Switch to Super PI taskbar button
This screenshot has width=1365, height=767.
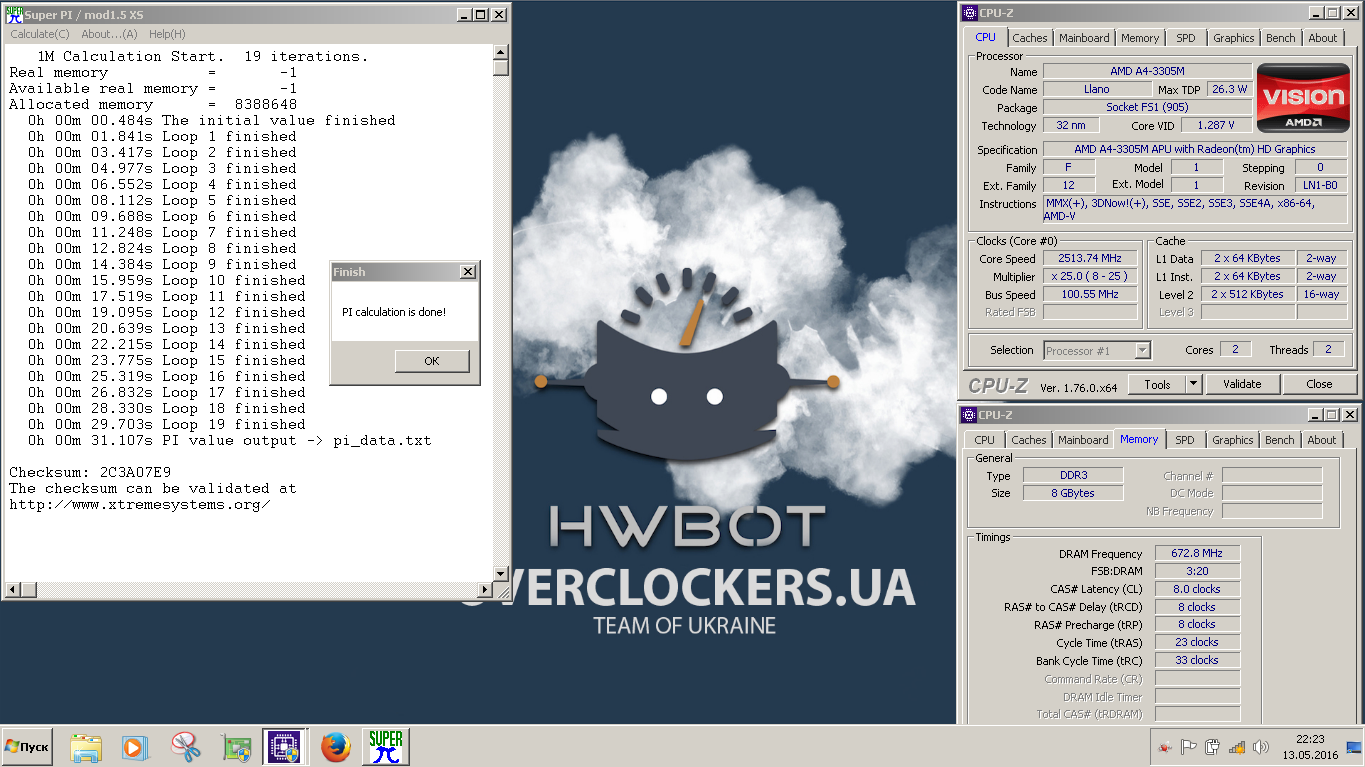[x=385, y=746]
